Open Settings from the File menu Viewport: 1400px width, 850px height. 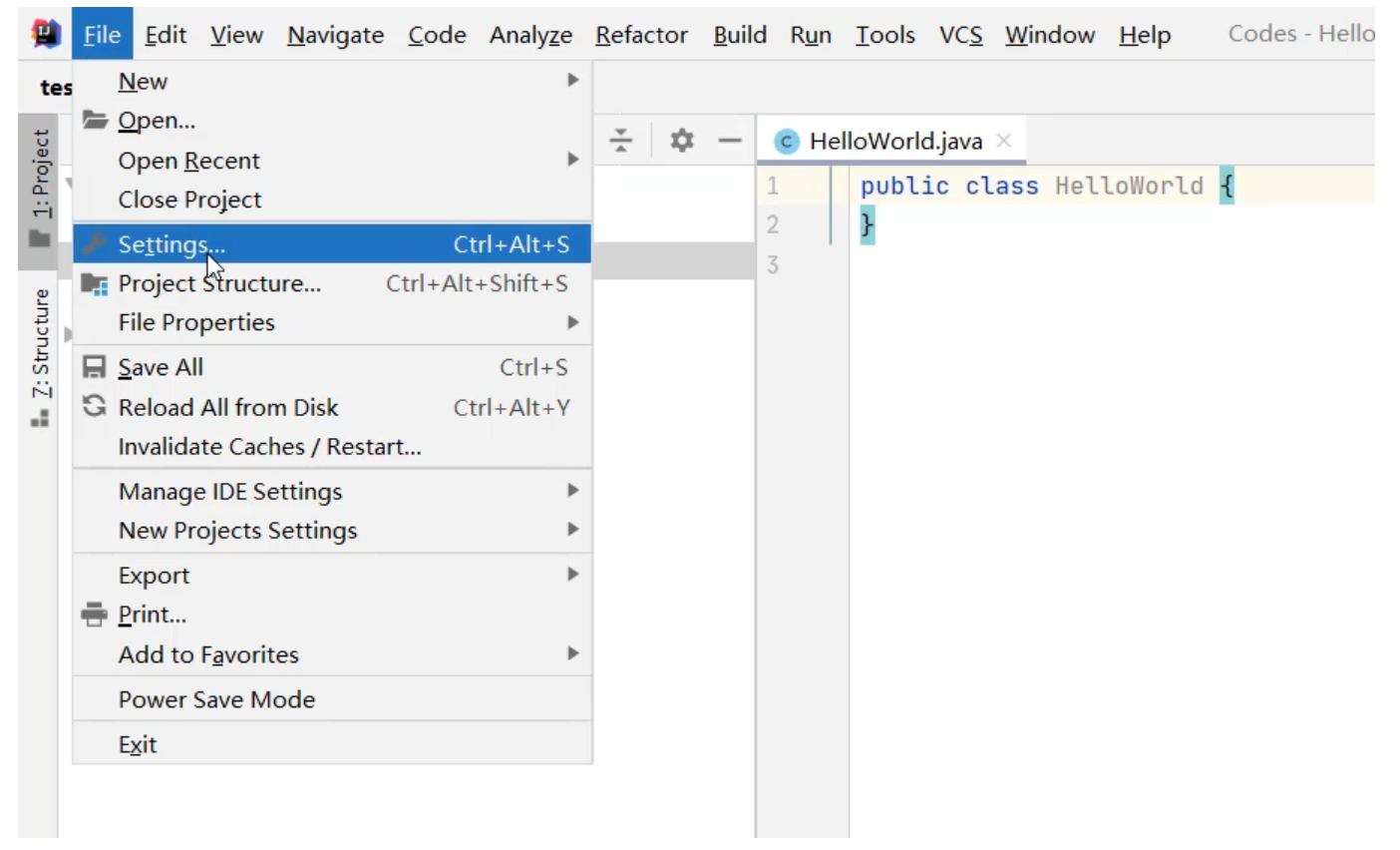(172, 244)
